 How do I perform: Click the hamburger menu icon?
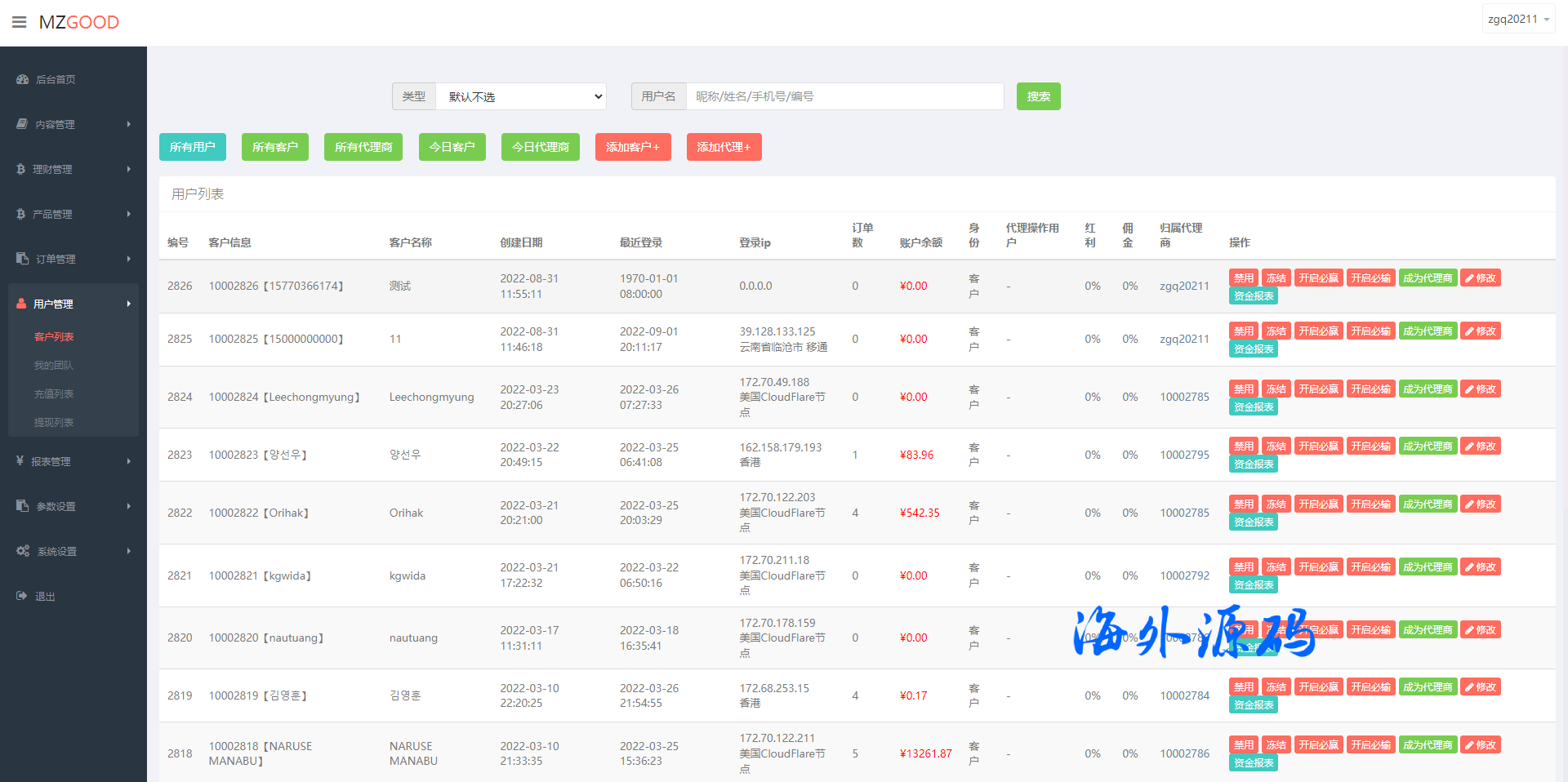coord(19,22)
